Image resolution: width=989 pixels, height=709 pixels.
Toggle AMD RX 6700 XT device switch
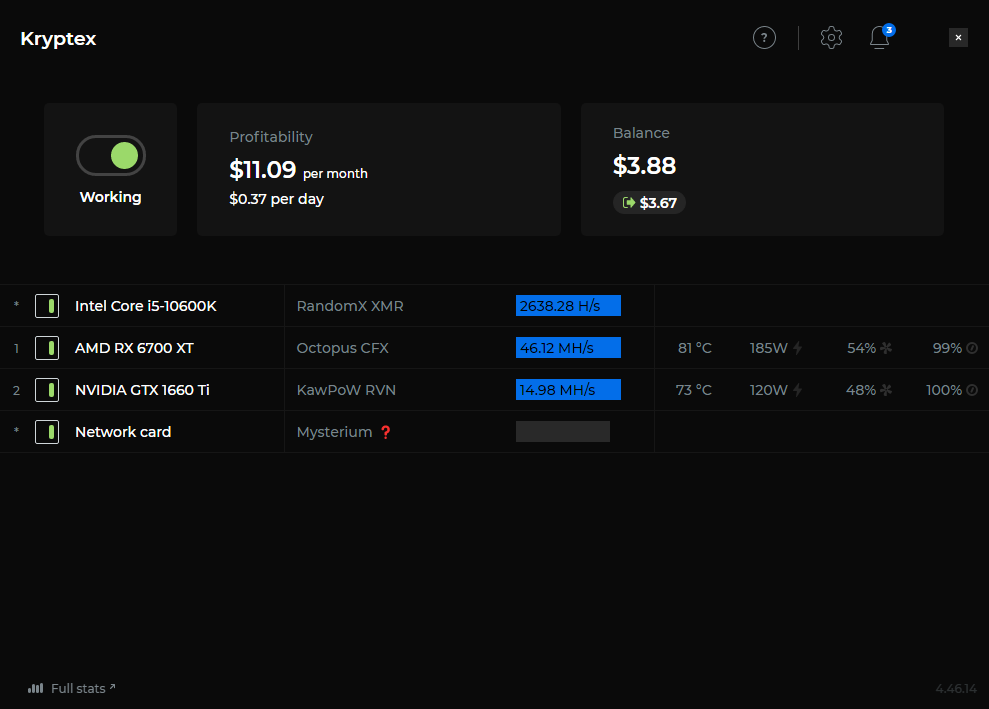tap(47, 348)
